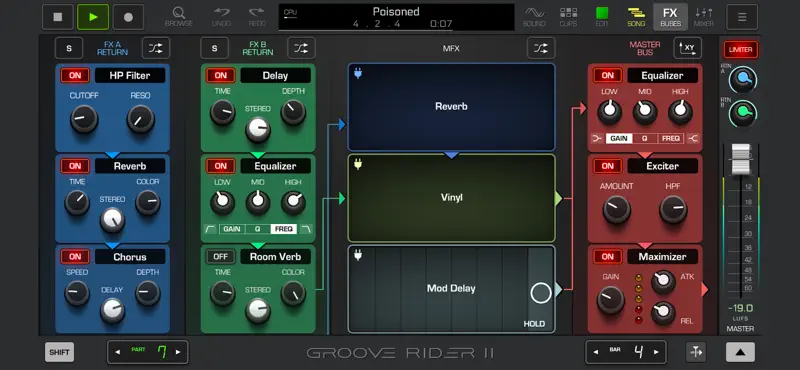Turn off the HP Filter effect

click(x=75, y=76)
